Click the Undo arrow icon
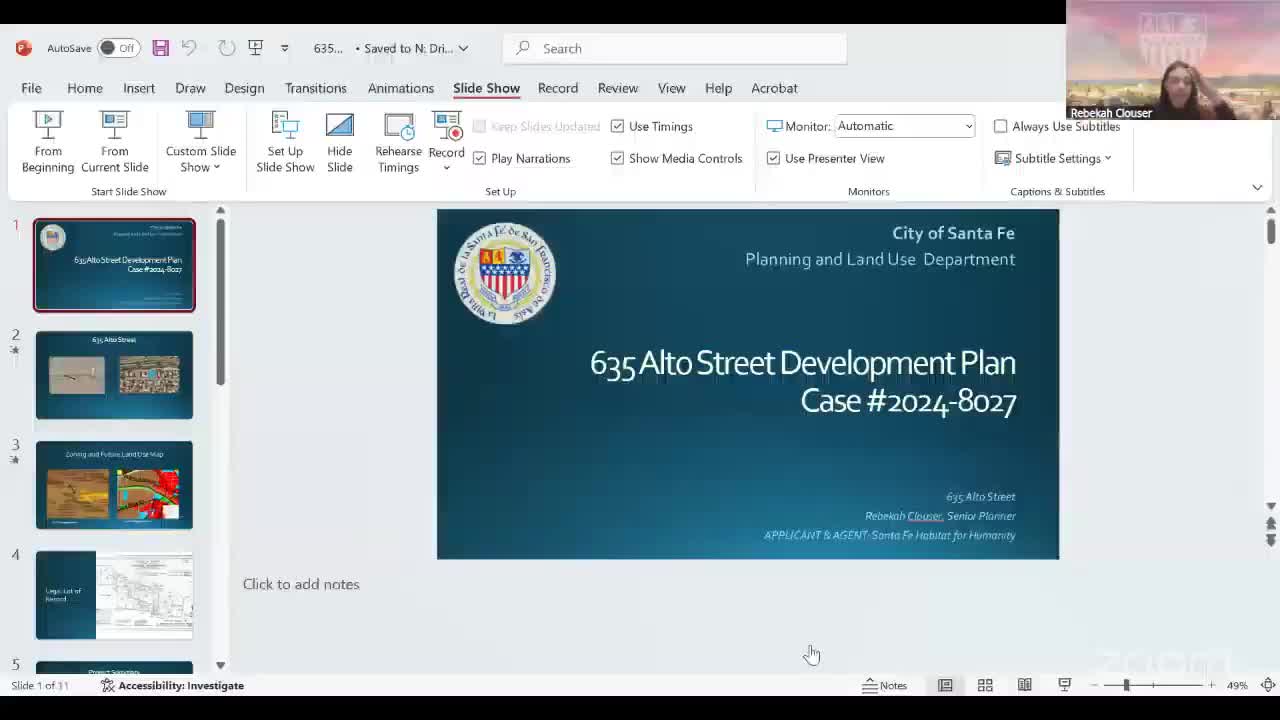This screenshot has width=1280, height=720. click(x=189, y=48)
